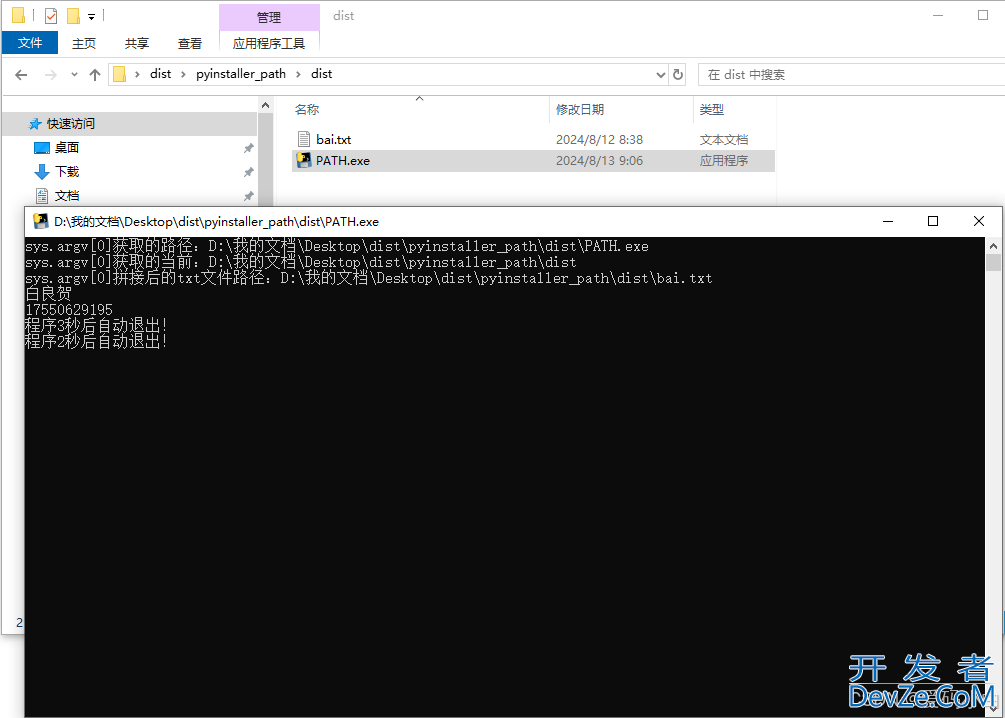Click the search box 在 dist 中搜索
Screen dimensions: 1005x718
point(851,75)
